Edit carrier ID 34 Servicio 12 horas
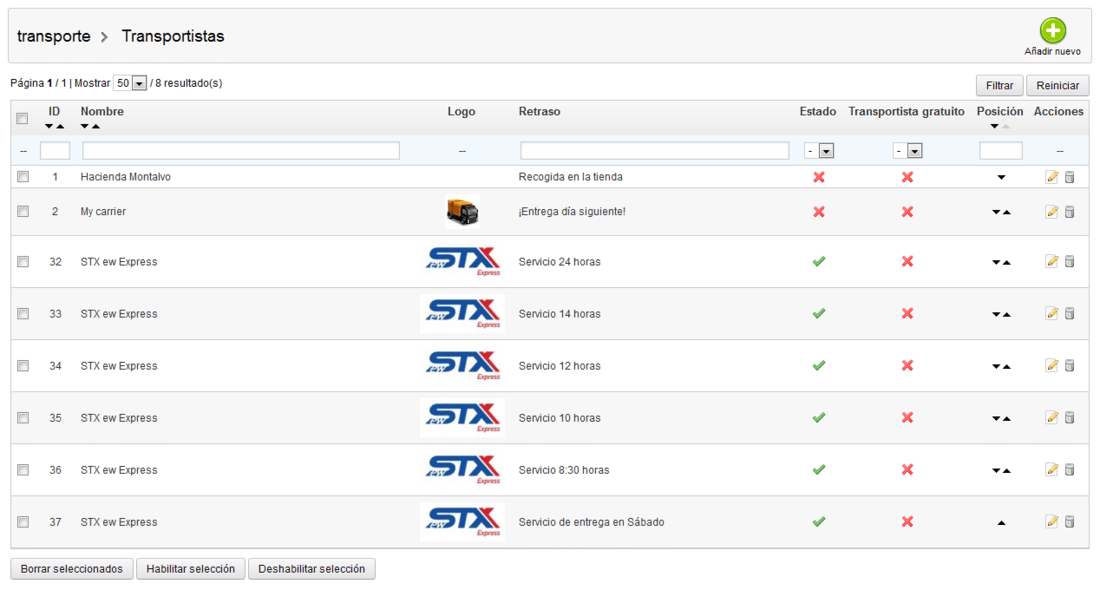 point(1051,365)
